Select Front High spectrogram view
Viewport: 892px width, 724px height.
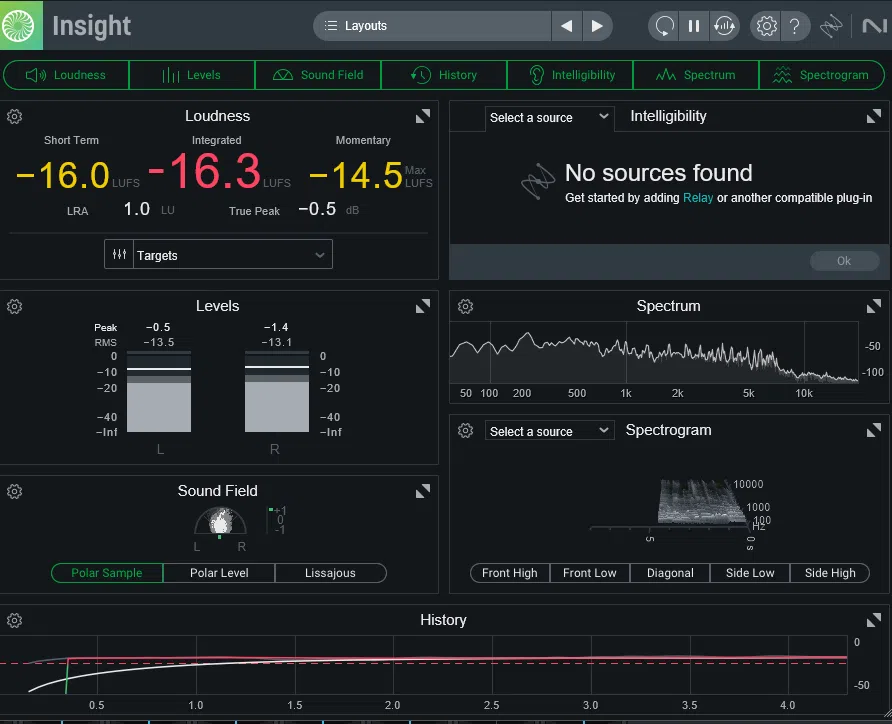(510, 573)
